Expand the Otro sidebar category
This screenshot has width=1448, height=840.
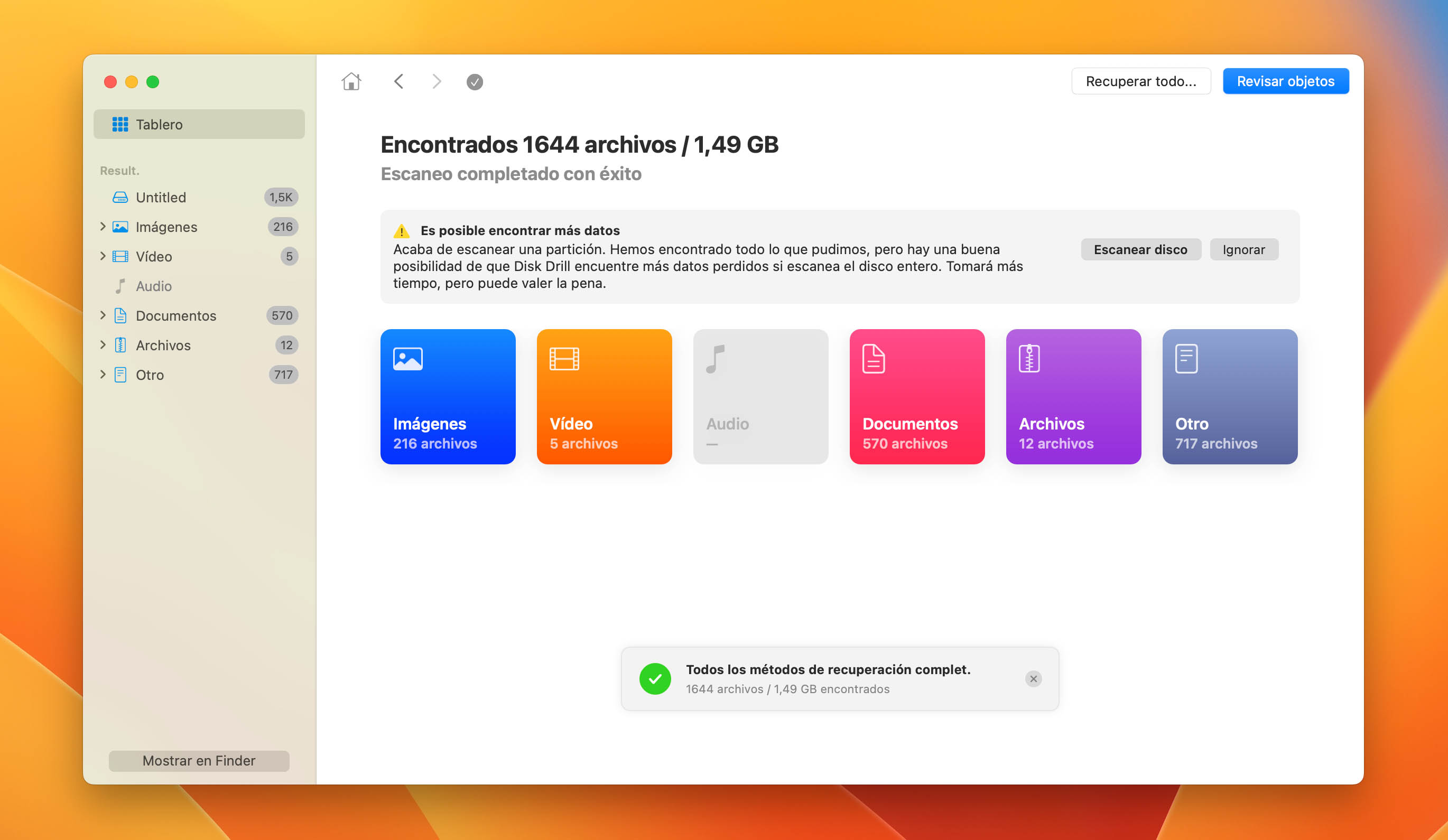pyautogui.click(x=103, y=374)
